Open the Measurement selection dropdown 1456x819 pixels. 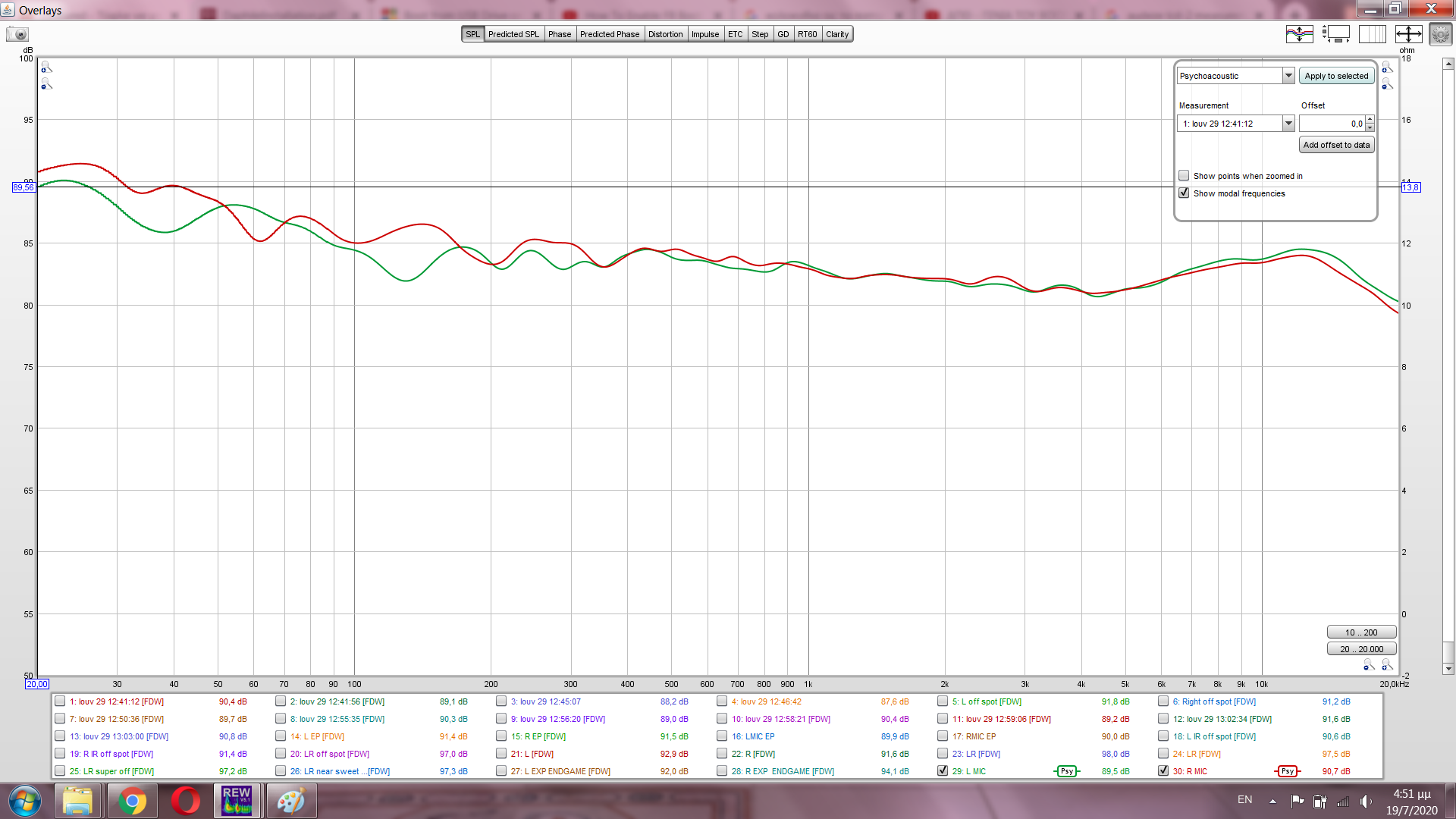tap(1288, 124)
